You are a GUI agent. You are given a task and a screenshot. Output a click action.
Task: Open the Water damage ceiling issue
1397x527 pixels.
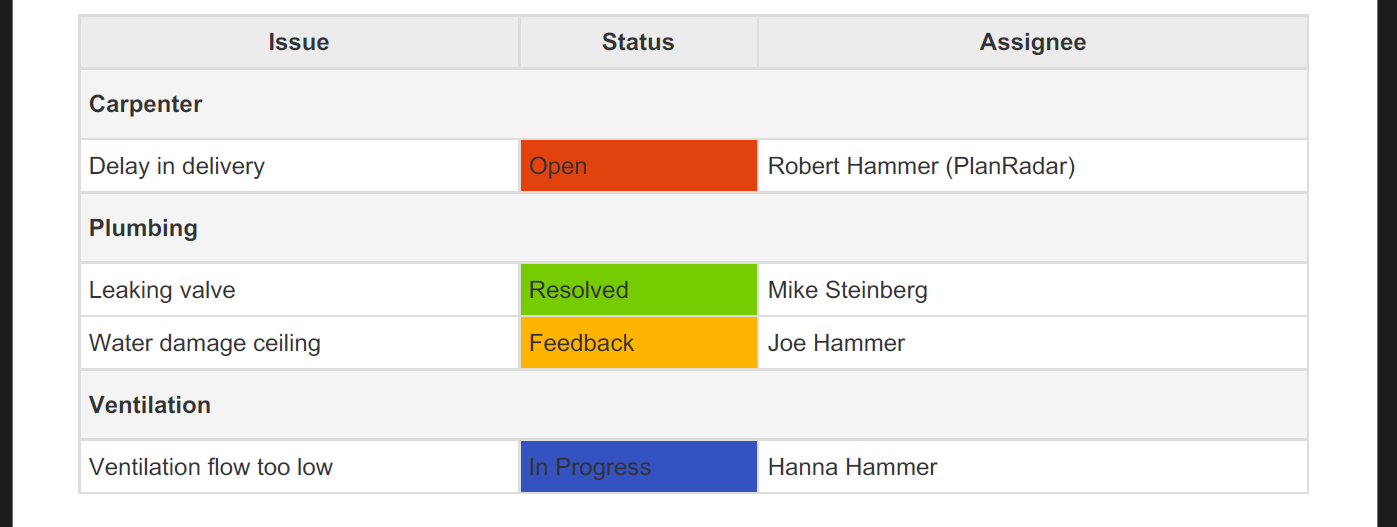pyautogui.click(x=205, y=343)
